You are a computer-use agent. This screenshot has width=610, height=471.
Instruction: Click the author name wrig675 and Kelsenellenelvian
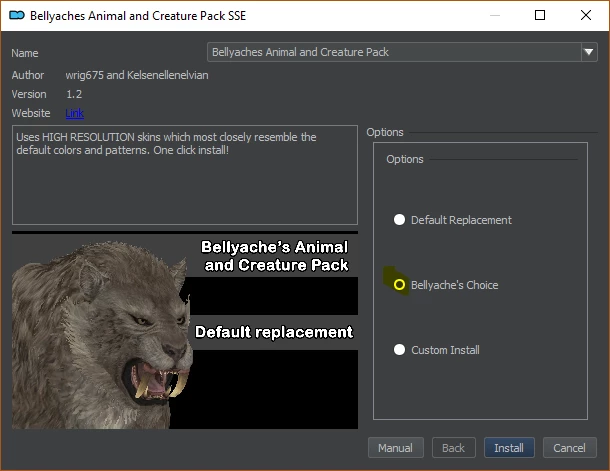click(137, 75)
